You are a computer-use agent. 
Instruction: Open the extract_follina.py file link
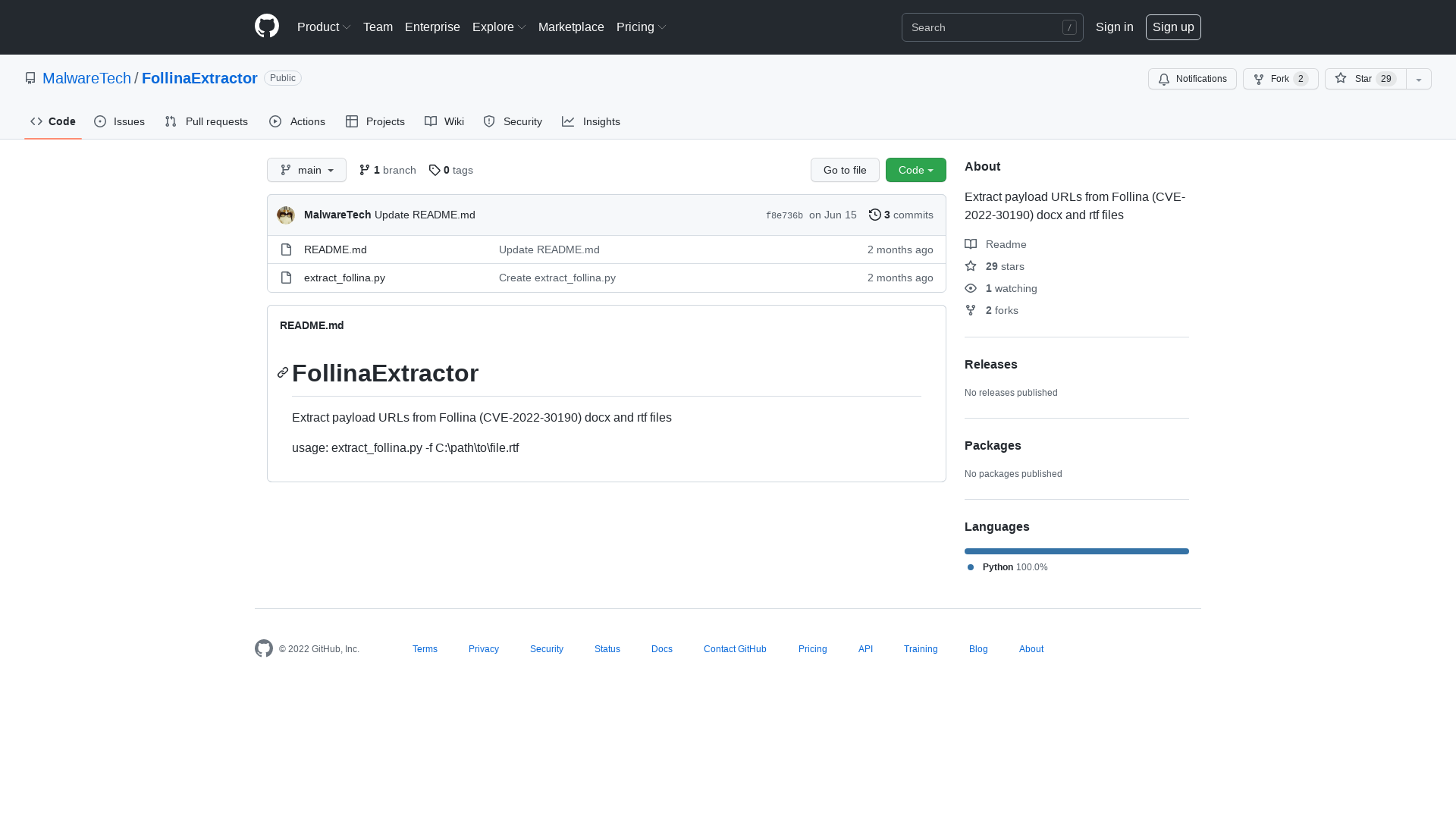point(344,278)
